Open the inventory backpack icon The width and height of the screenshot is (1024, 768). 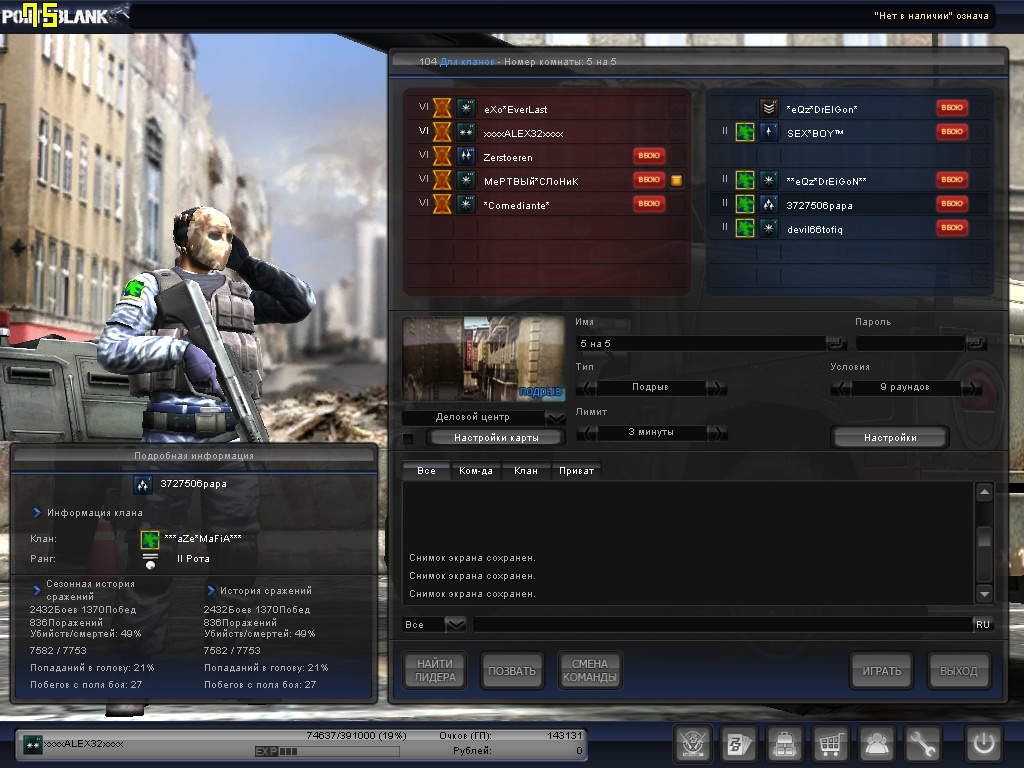coord(785,744)
